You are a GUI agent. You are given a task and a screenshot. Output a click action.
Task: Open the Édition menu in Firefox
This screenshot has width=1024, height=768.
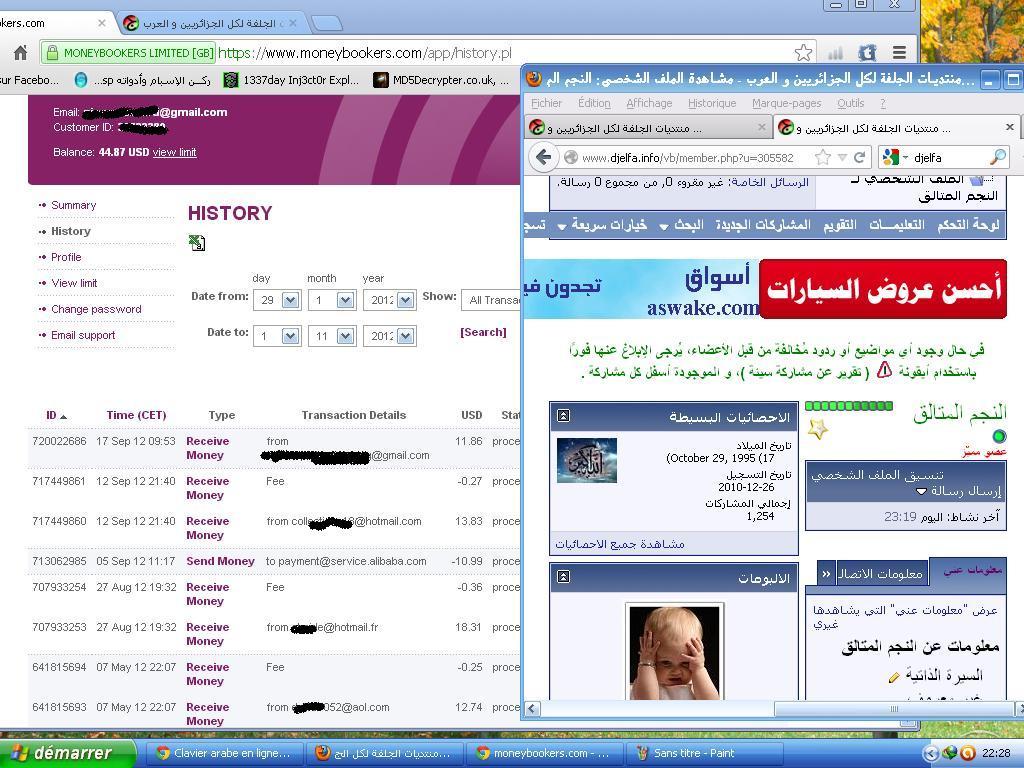(594, 103)
